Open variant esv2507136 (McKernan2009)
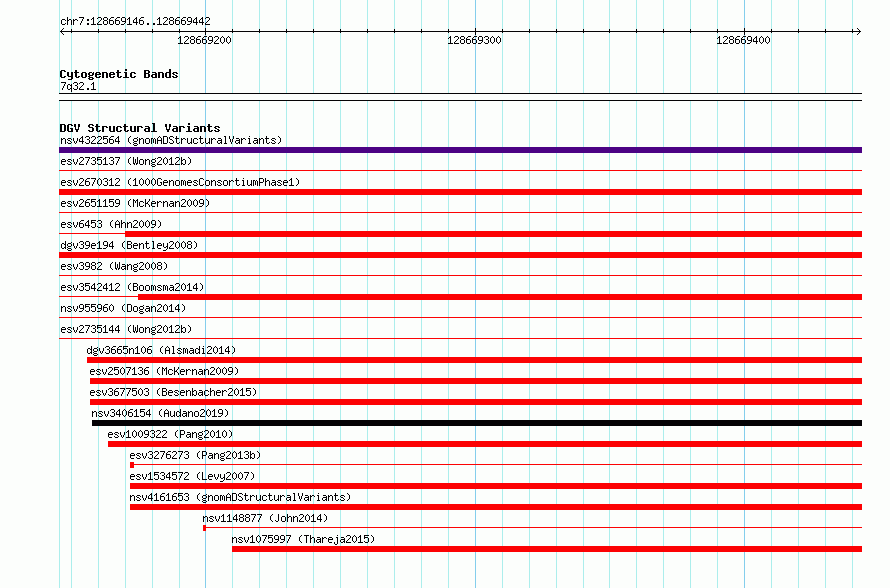Viewport: 890px width, 588px height. (x=164, y=371)
